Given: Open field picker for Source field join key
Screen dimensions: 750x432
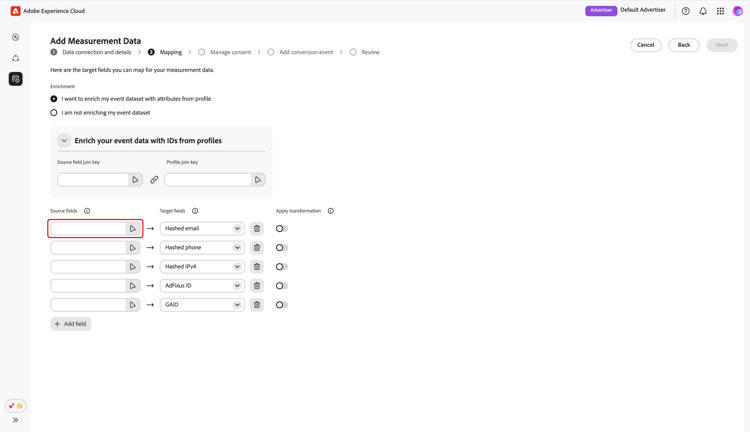Looking at the screenshot, I should [x=135, y=180].
